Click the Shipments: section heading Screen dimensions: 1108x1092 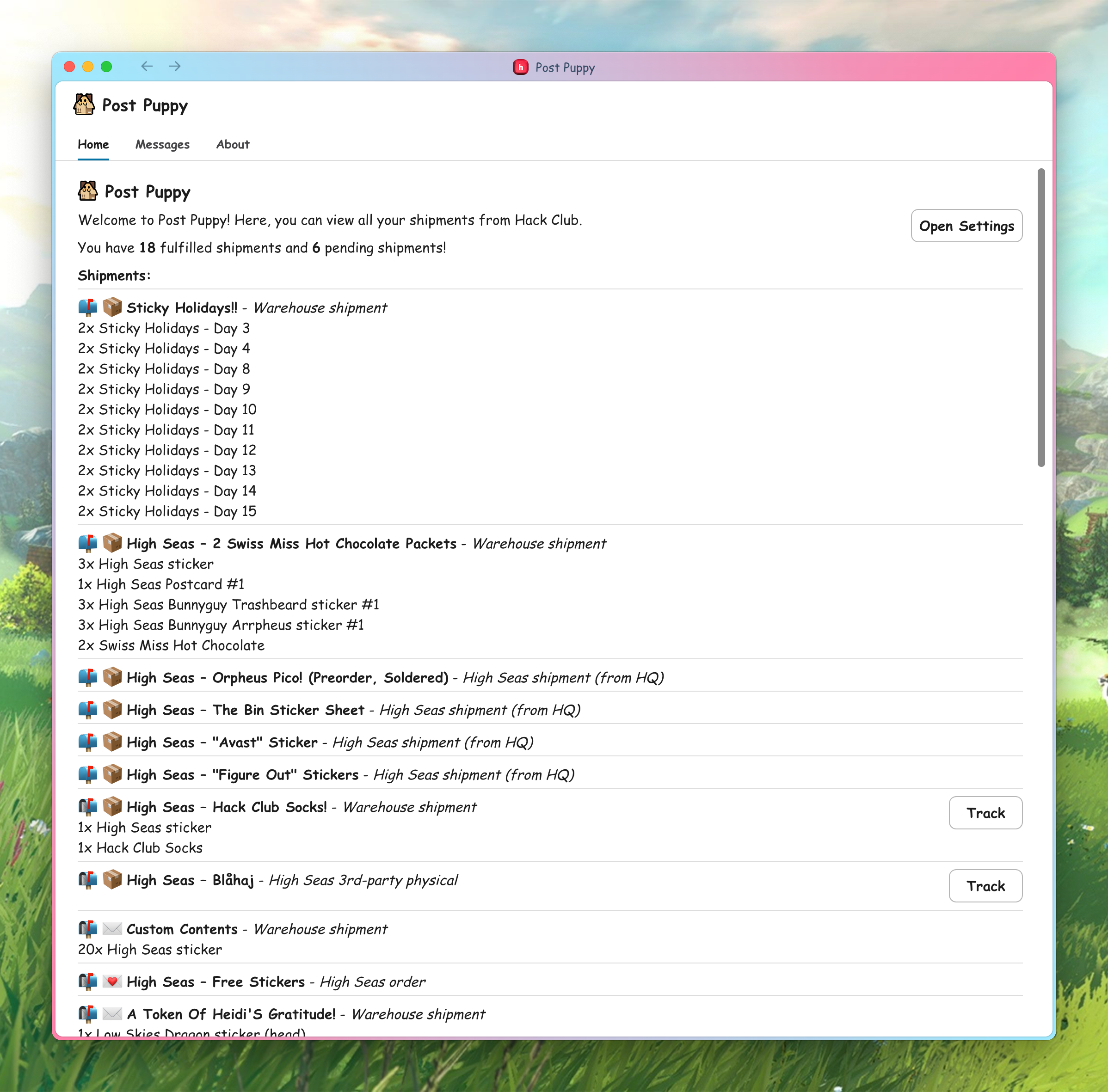114,276
